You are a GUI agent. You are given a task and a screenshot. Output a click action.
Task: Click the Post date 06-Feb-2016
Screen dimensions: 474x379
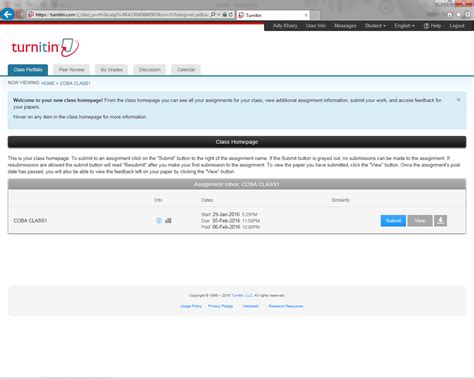coord(226,227)
